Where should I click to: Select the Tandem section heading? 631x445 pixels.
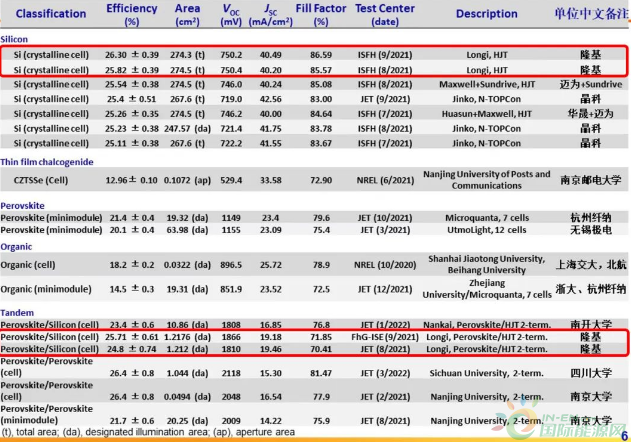[21, 314]
